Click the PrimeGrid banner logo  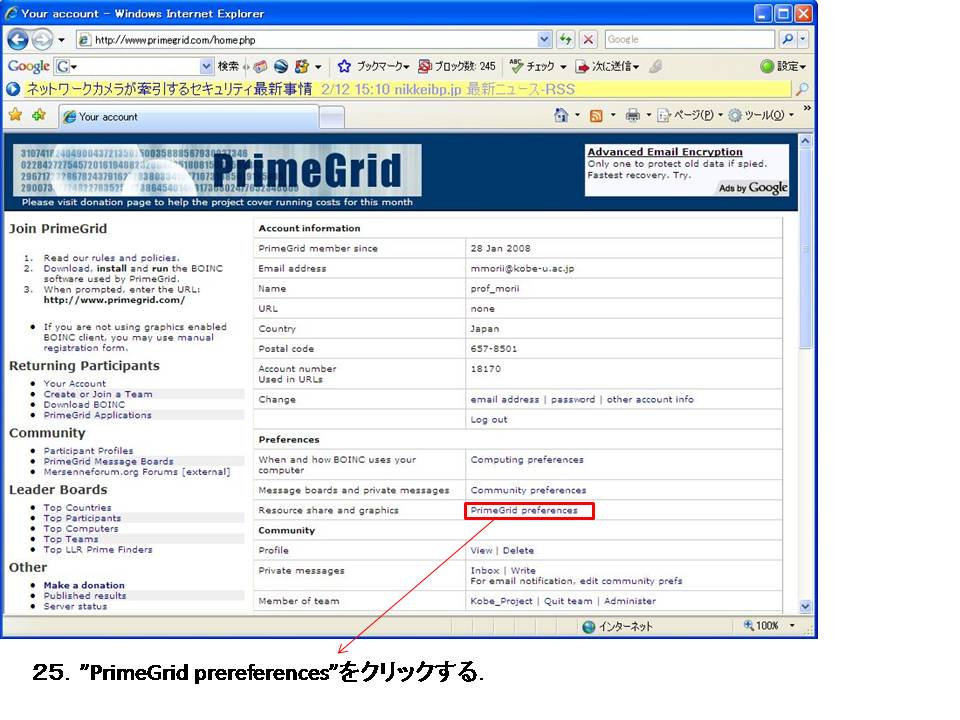tap(217, 171)
